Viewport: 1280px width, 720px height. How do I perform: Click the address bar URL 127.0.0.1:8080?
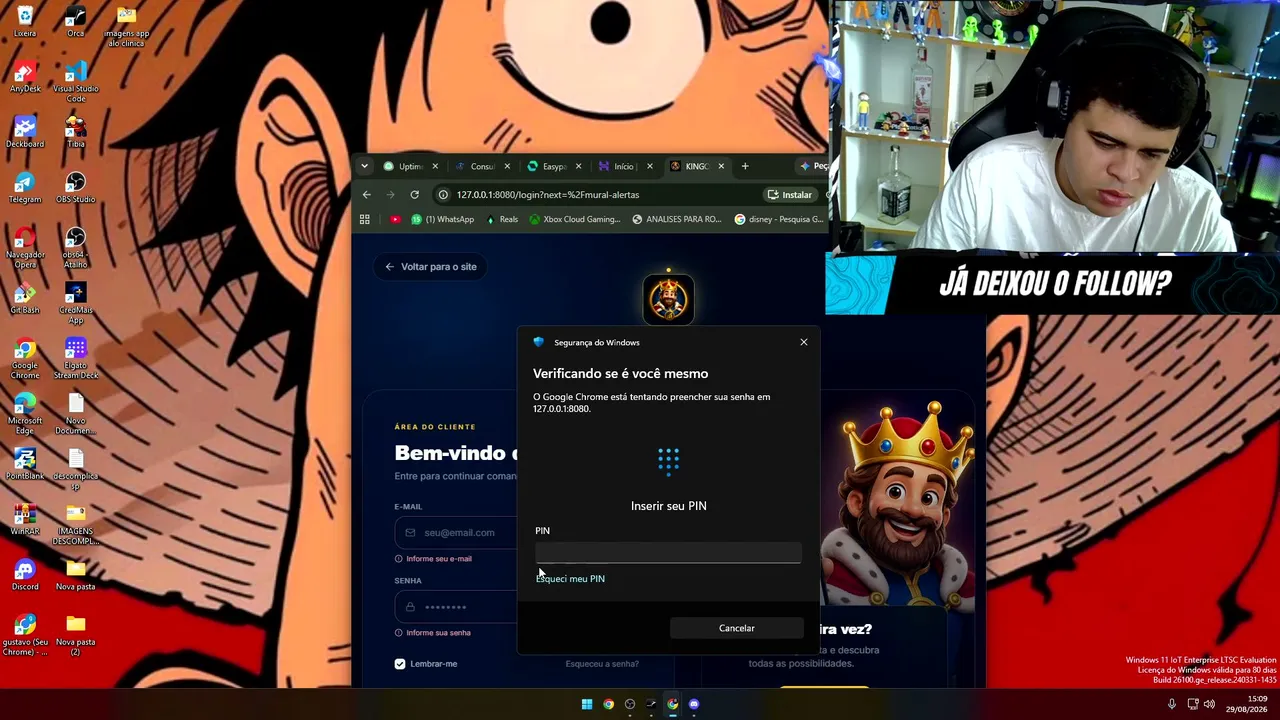[x=548, y=195]
